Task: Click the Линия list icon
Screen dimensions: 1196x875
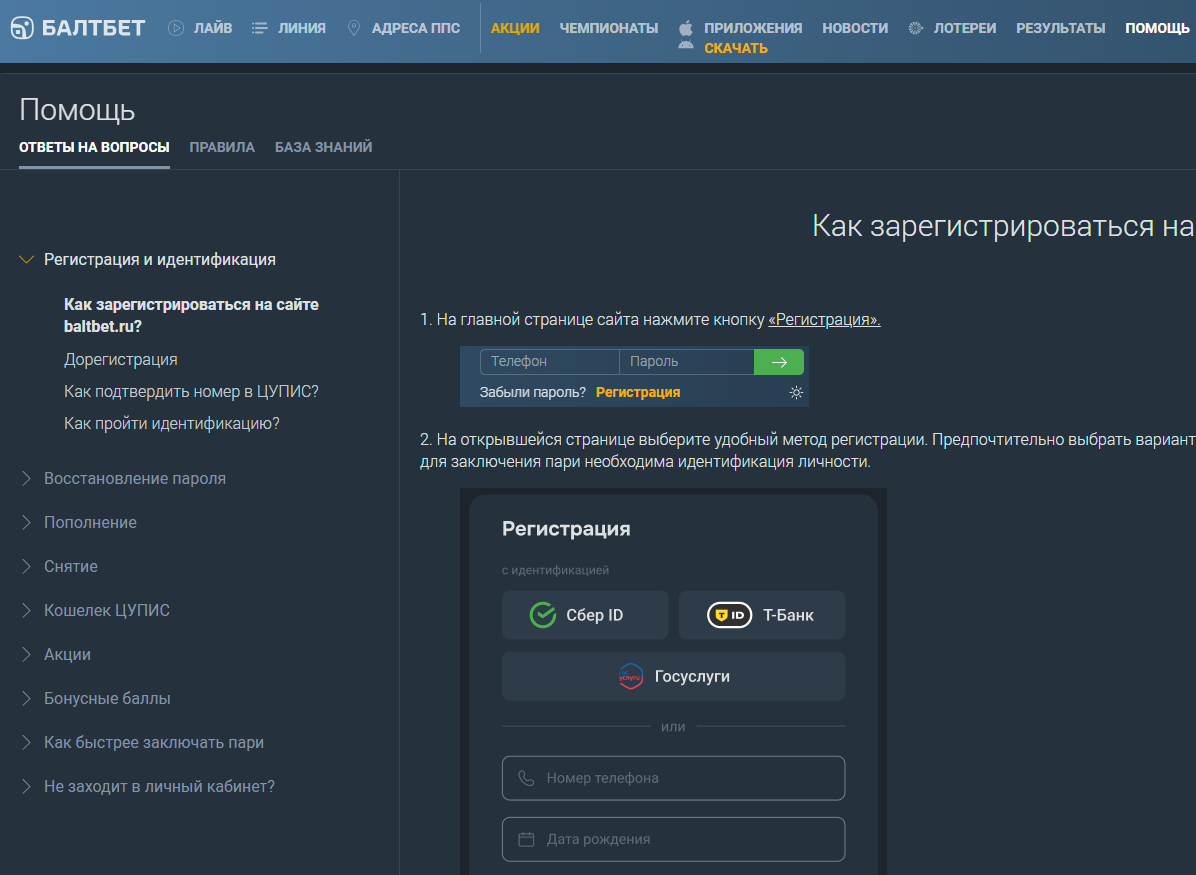Action: tap(260, 28)
